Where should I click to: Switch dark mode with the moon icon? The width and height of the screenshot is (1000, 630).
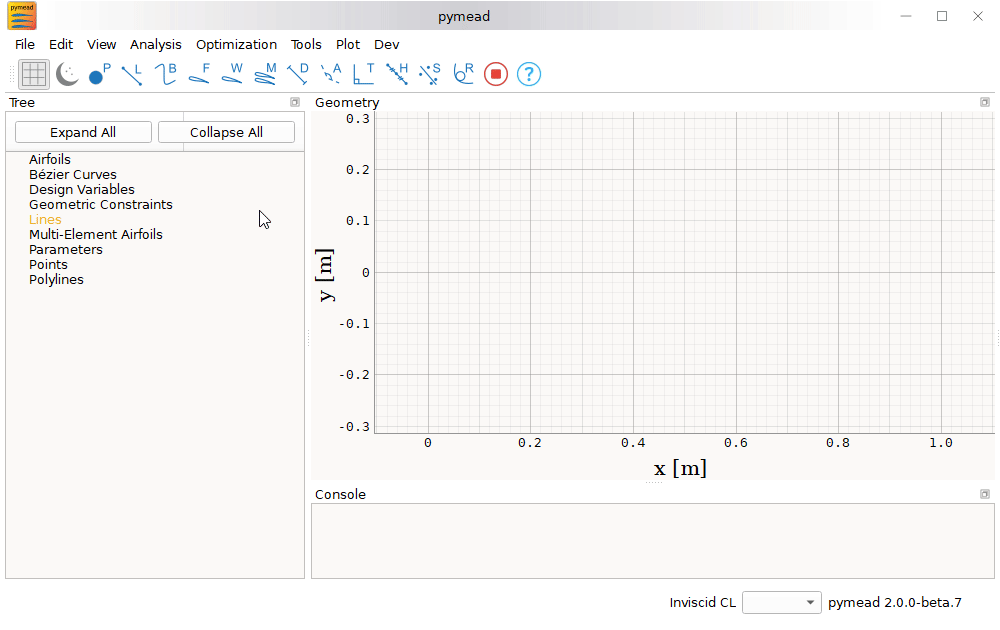pyautogui.click(x=67, y=74)
